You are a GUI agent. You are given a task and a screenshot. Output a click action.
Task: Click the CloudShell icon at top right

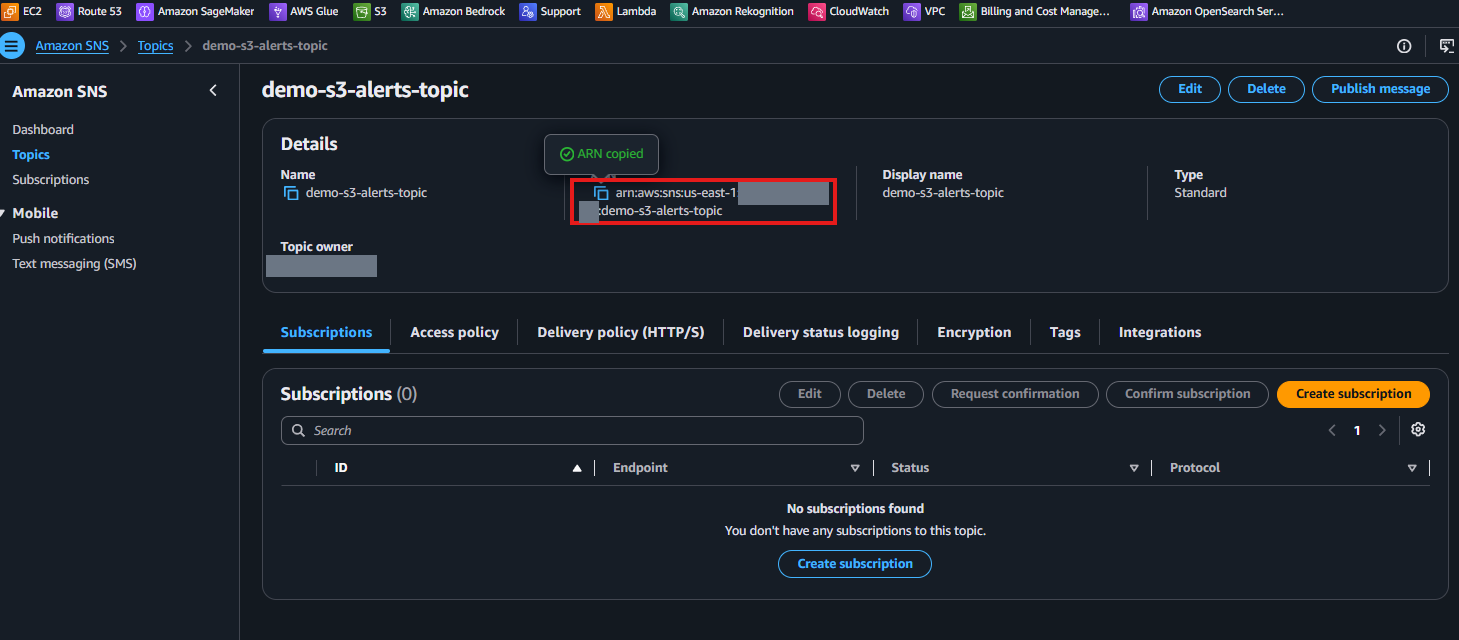point(1446,46)
